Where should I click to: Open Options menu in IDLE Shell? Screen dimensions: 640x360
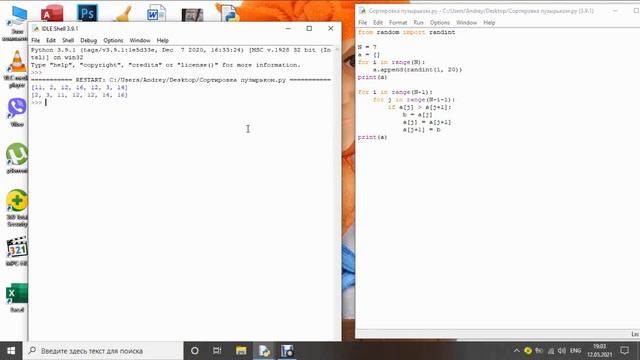coord(113,40)
